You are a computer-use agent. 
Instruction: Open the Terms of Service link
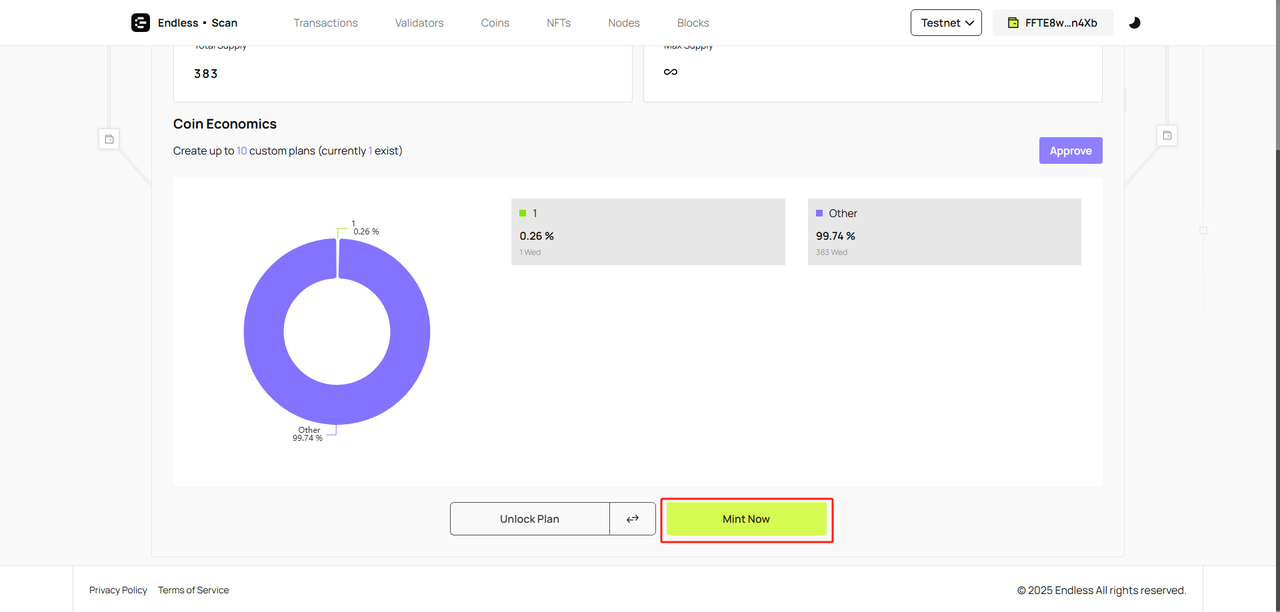[x=193, y=590]
